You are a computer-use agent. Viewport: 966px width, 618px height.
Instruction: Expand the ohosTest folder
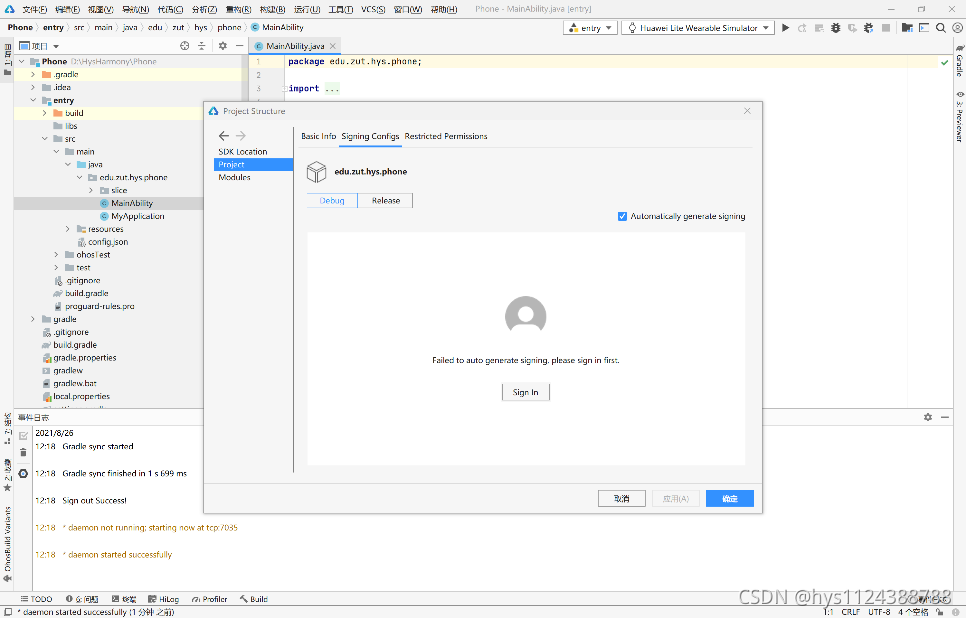pos(56,254)
